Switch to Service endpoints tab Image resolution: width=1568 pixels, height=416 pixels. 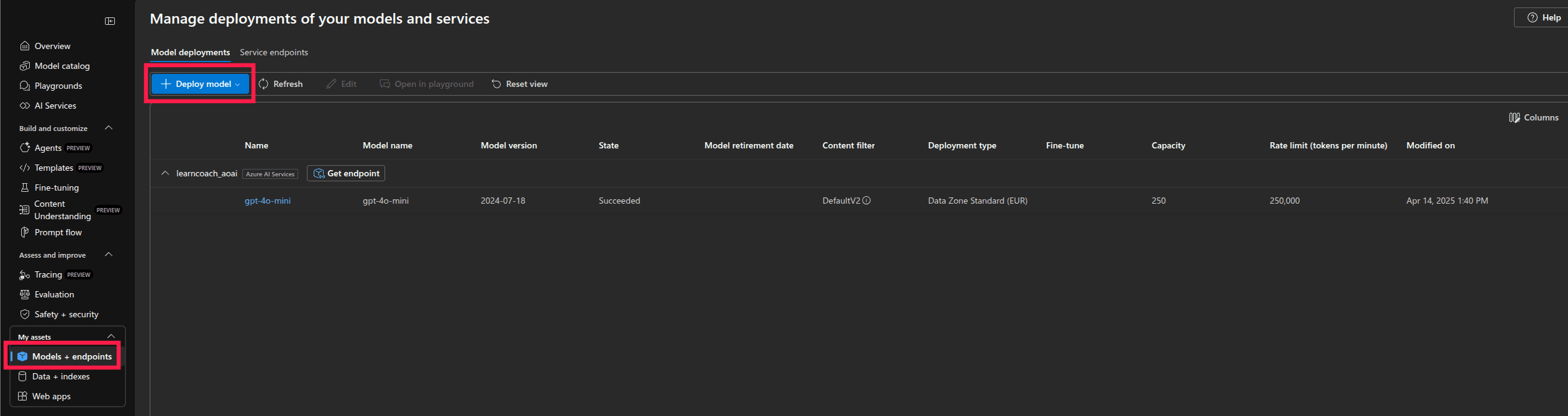(274, 52)
